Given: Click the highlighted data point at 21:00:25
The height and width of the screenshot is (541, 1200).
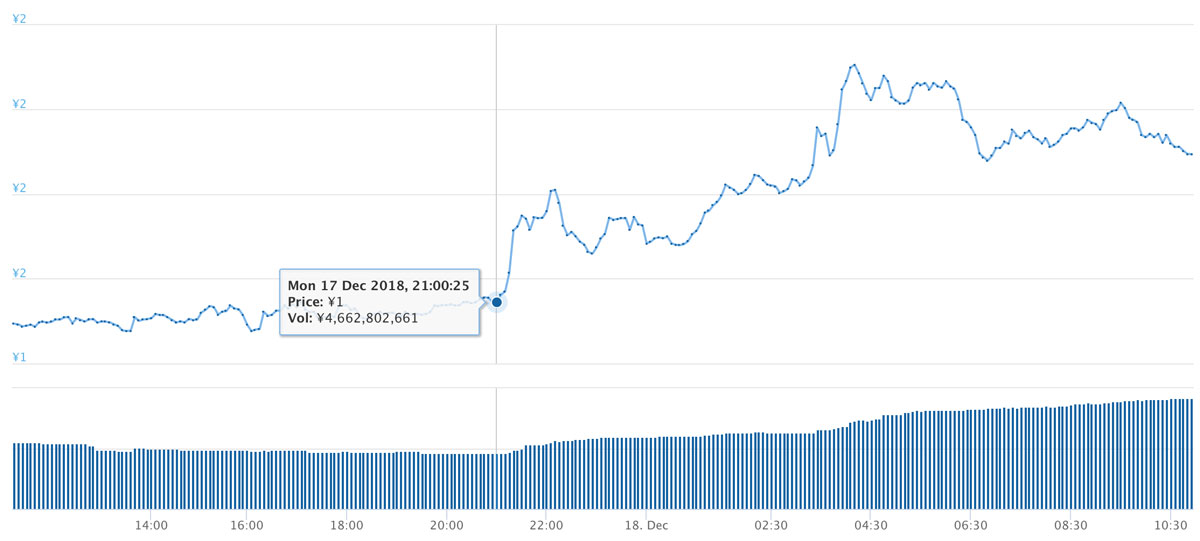Looking at the screenshot, I should [x=496, y=301].
